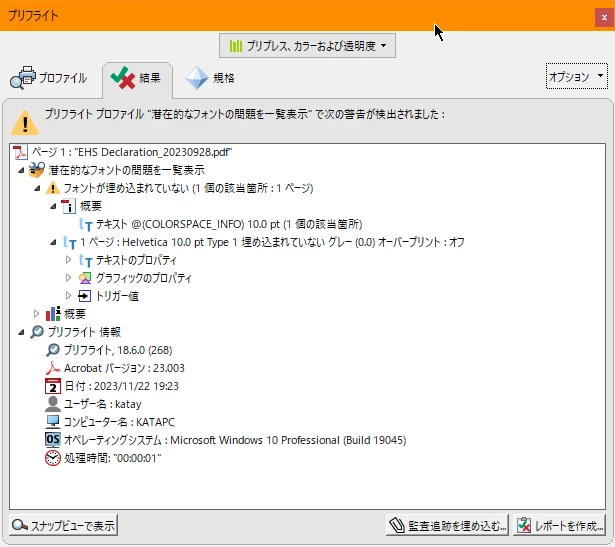Click the printer magnifier icon on プロファイル tab
Image resolution: width=615 pixels, height=547 pixels.
[x=22, y=78]
